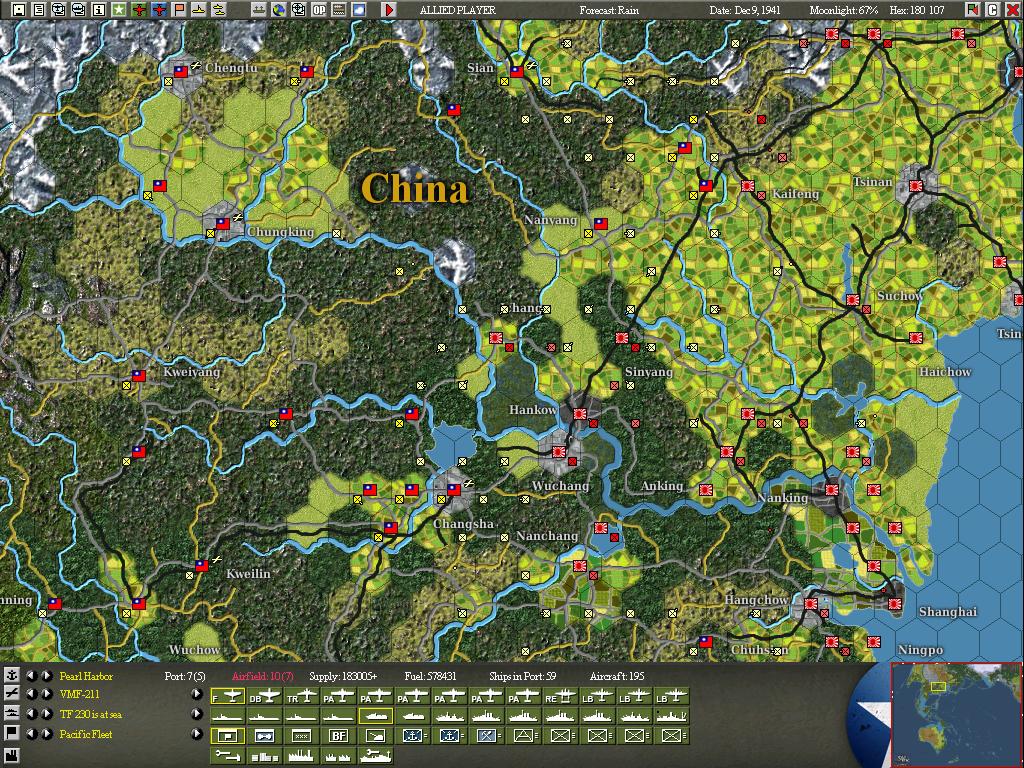The height and width of the screenshot is (768, 1024).
Task: Click the flag icon beside Pacific Fleet
Action: [12, 734]
